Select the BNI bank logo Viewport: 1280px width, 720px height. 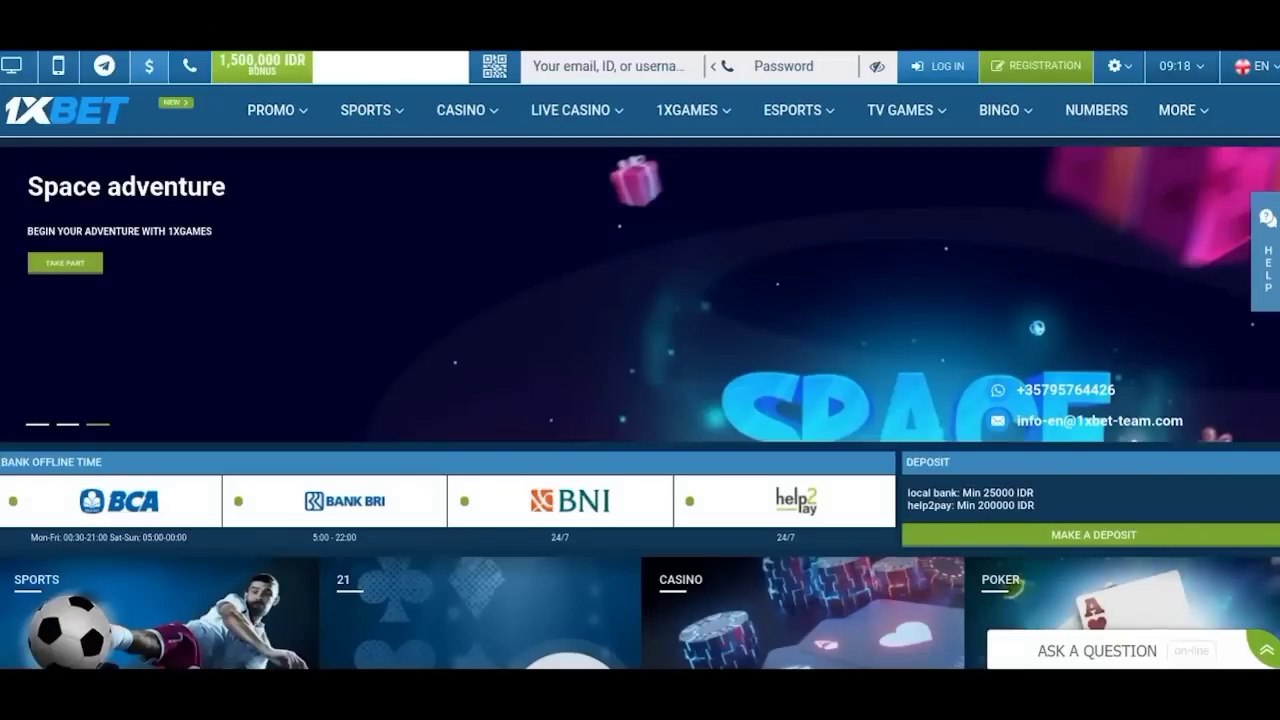click(570, 501)
